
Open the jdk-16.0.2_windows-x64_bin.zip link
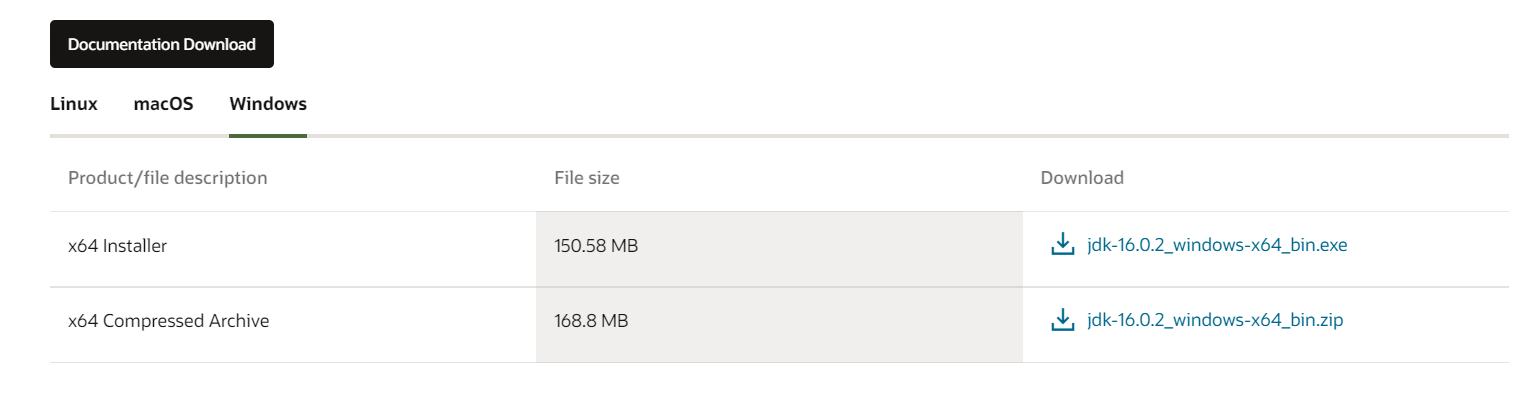(1215, 321)
